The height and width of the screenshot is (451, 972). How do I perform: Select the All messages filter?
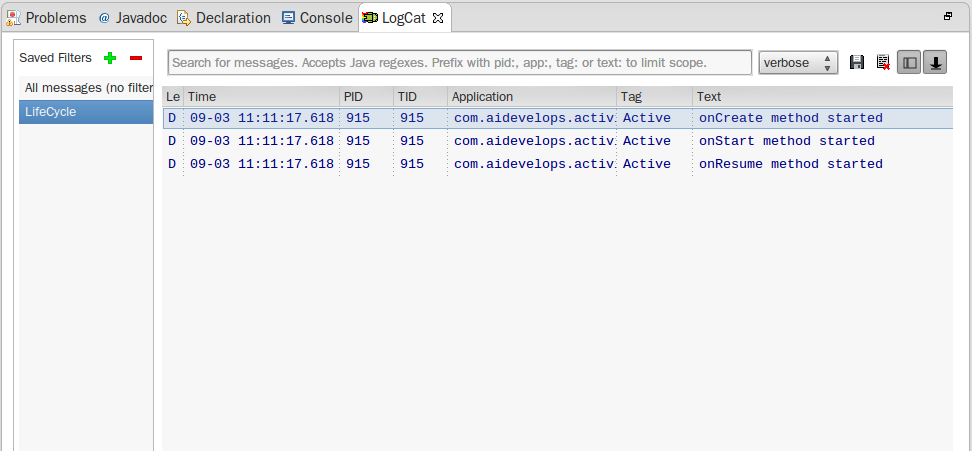87,88
